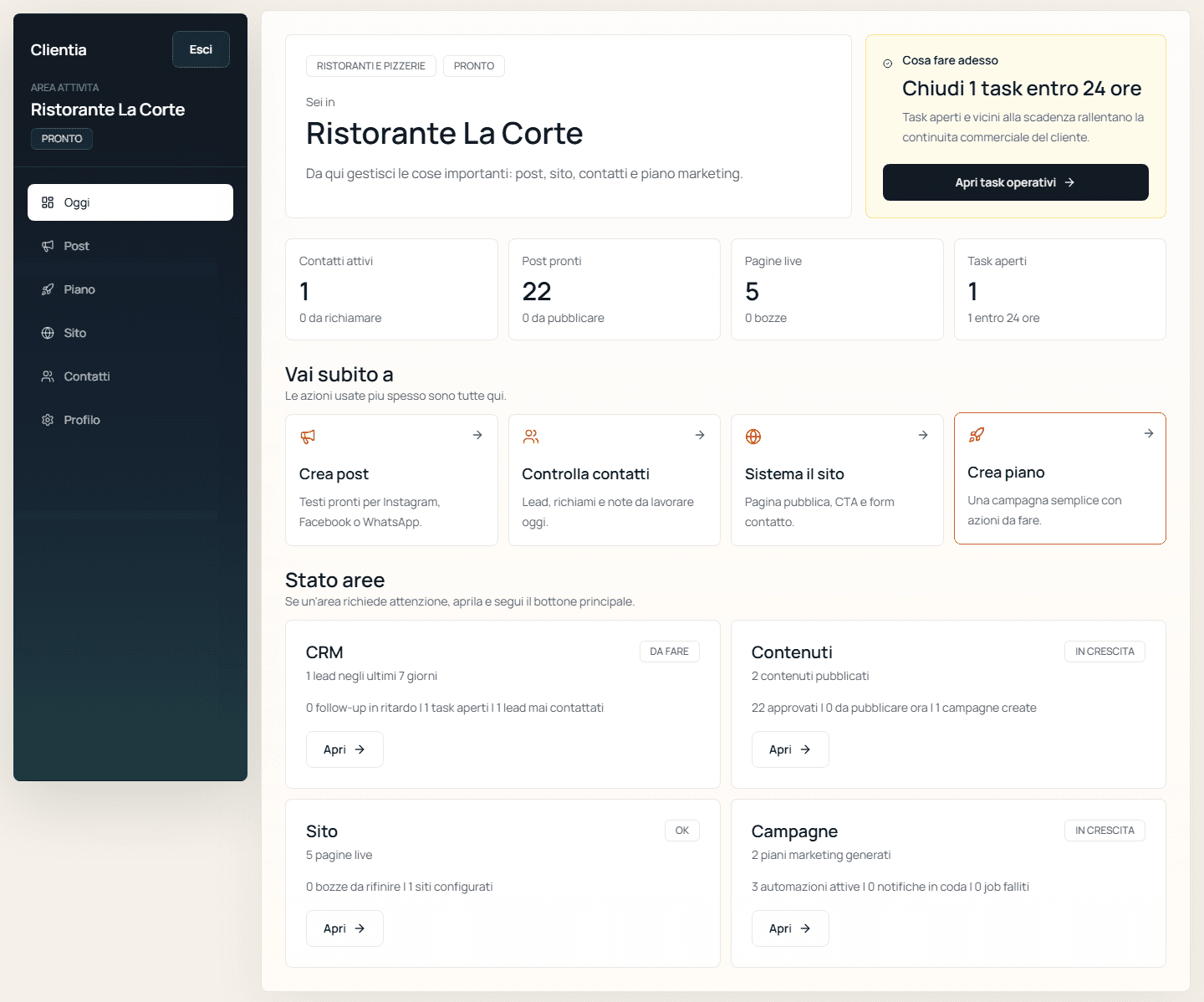Click Chiudi 1 task entro 24 ore heading
The height and width of the screenshot is (1002, 1204).
[1022, 89]
